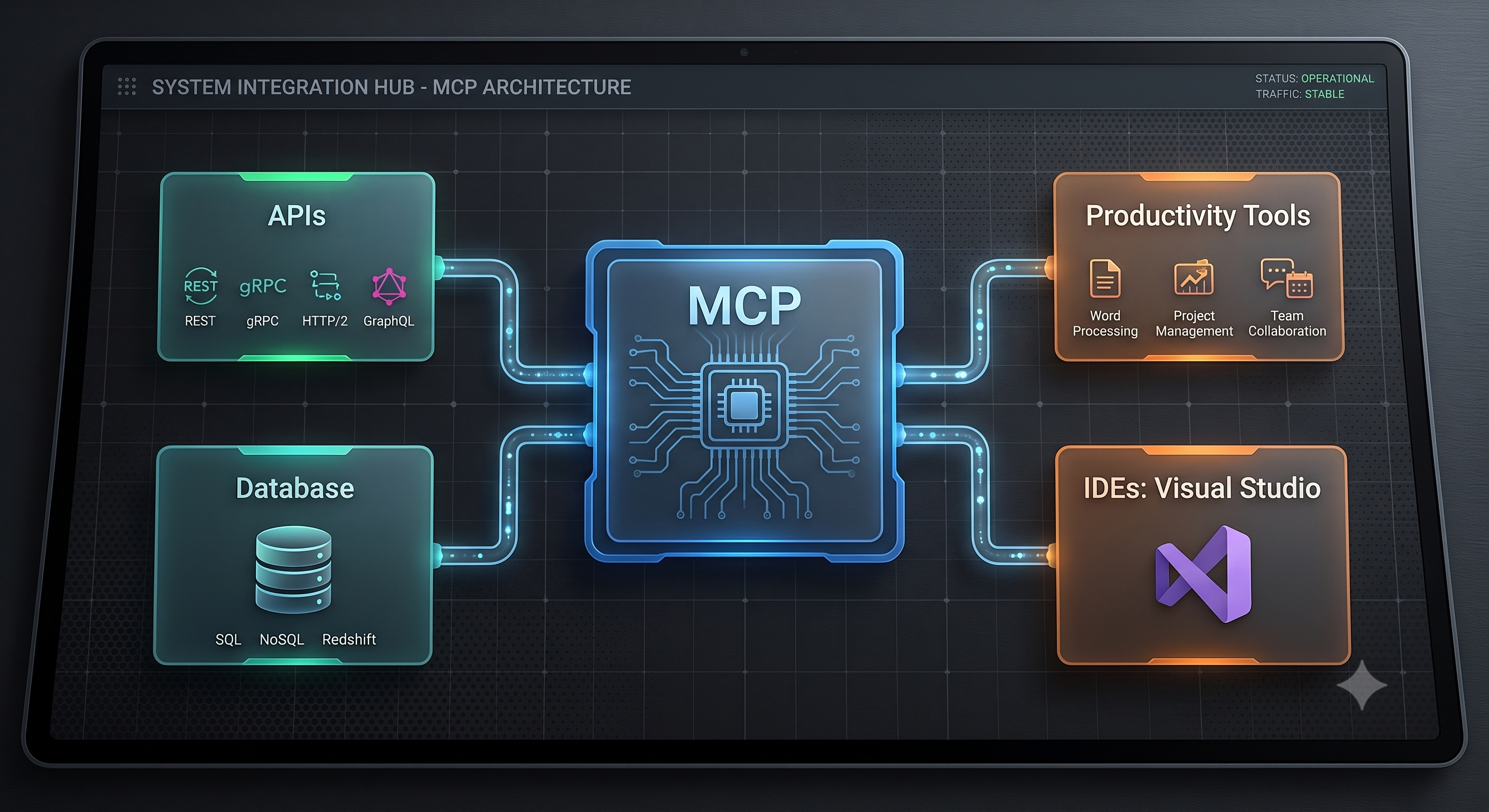Select the gRPC logo icon
Screen dimensions: 1489x812
tap(263, 285)
